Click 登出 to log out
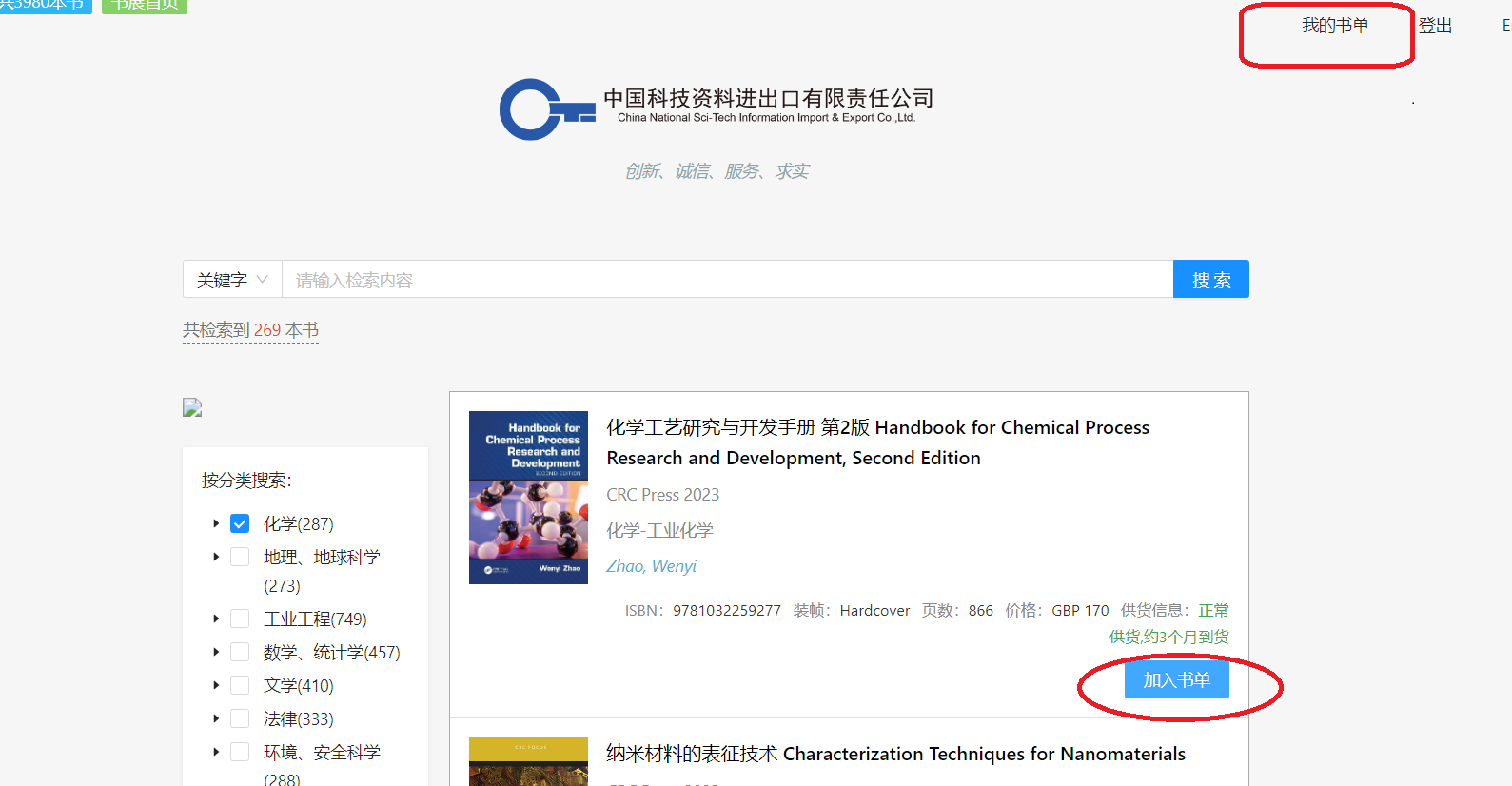 pyautogui.click(x=1435, y=27)
